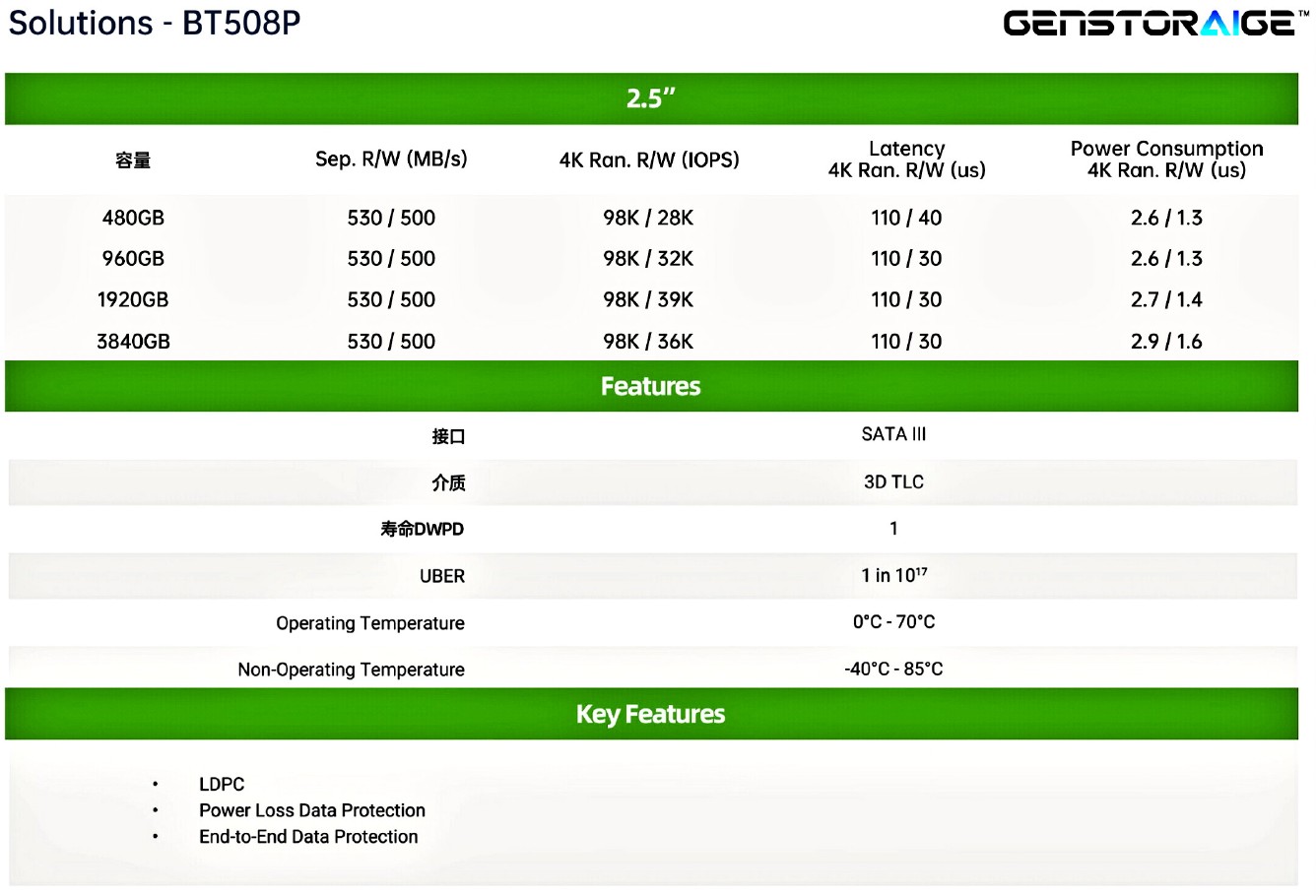The image size is (1316, 896).
Task: Select the 3D TLC value
Action: tap(893, 481)
